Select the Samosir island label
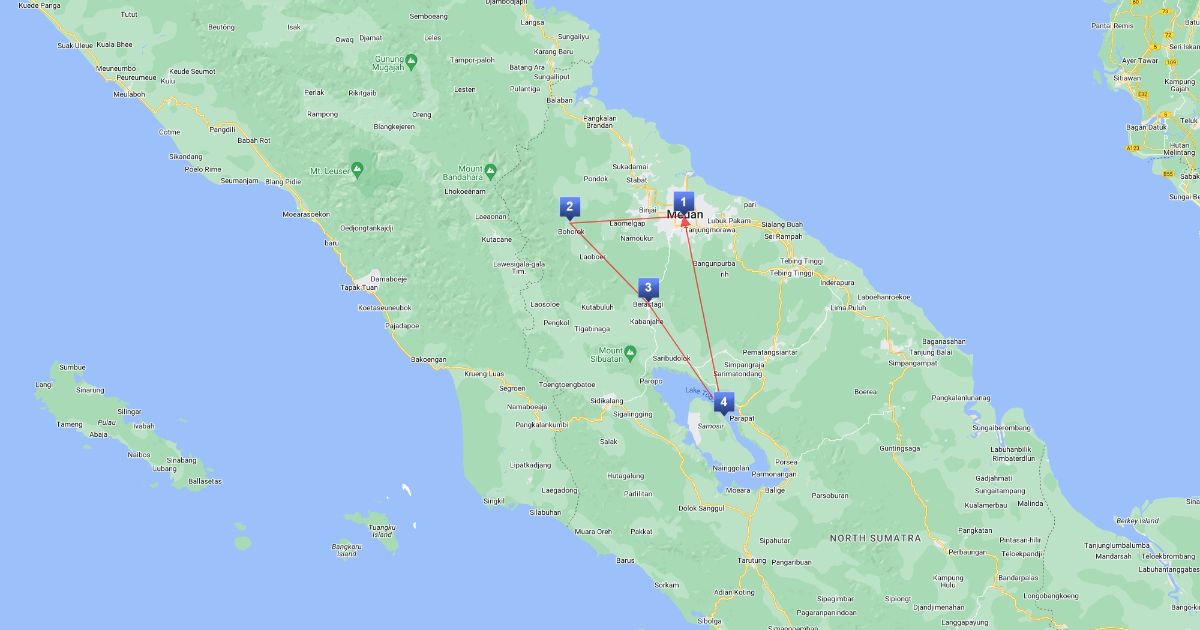 (710, 426)
